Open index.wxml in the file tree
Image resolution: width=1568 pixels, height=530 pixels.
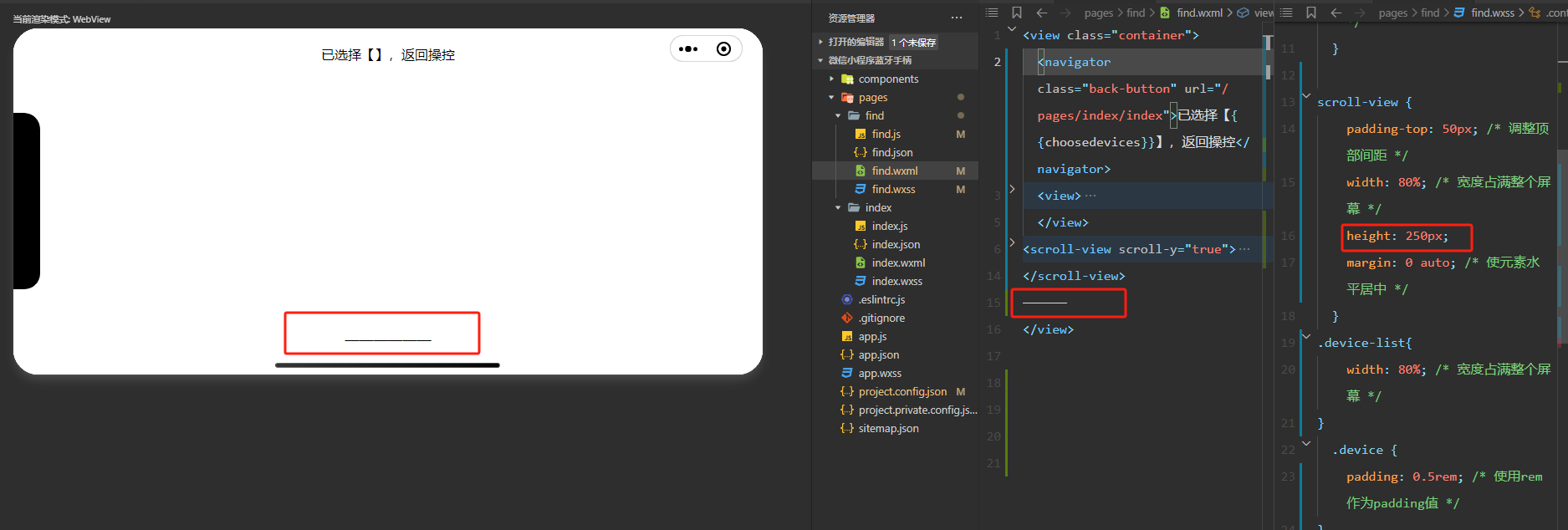point(898,263)
